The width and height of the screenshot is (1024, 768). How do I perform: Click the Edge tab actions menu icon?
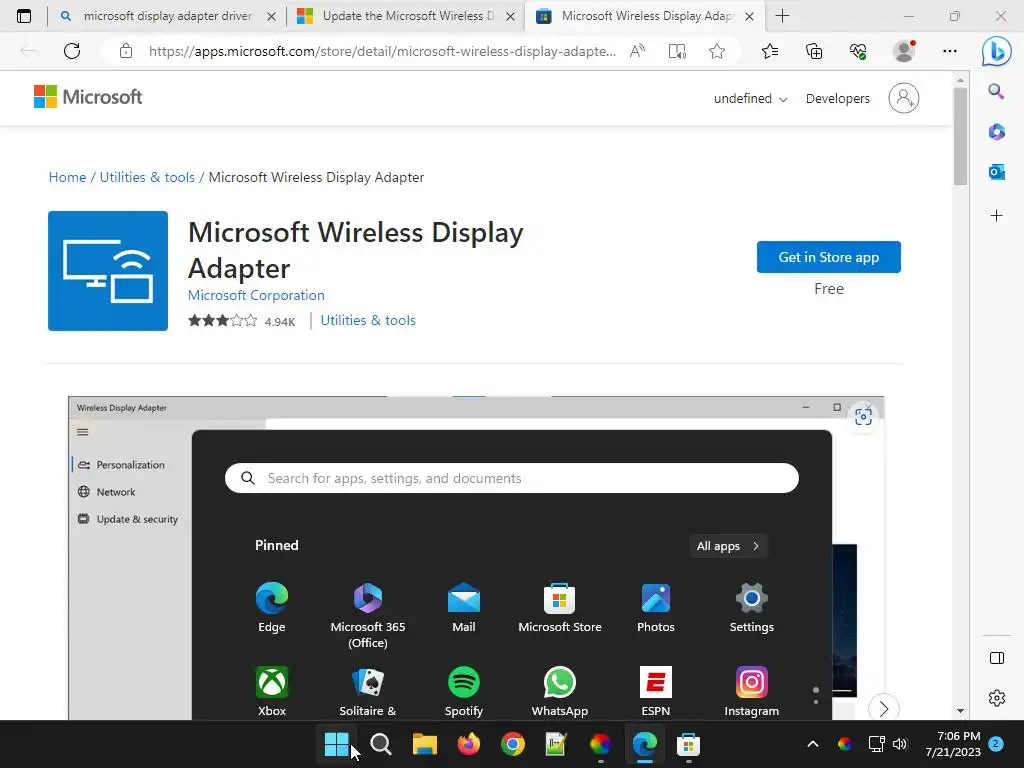(x=24, y=16)
